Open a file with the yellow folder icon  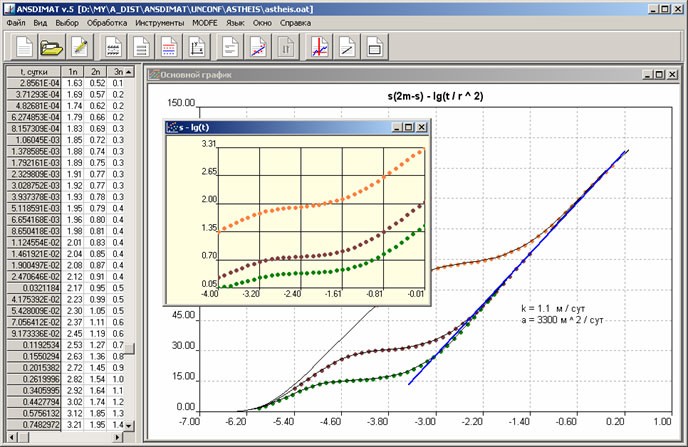[x=51, y=46]
